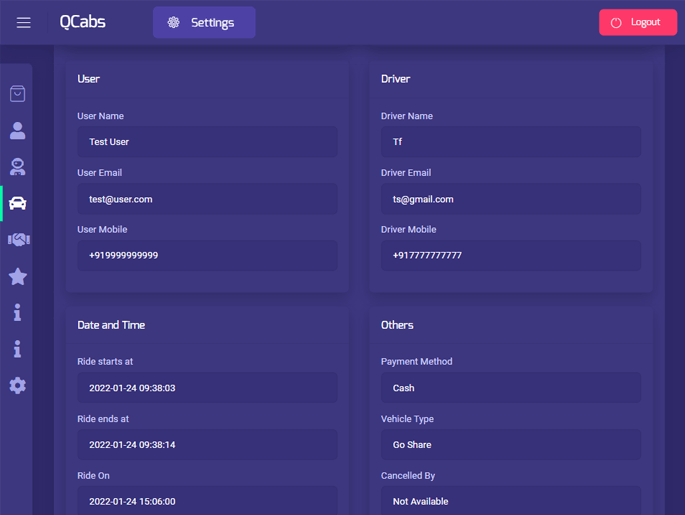This screenshot has width=685, height=515.
Task: Click into the Driver Mobile field
Action: tap(510, 255)
